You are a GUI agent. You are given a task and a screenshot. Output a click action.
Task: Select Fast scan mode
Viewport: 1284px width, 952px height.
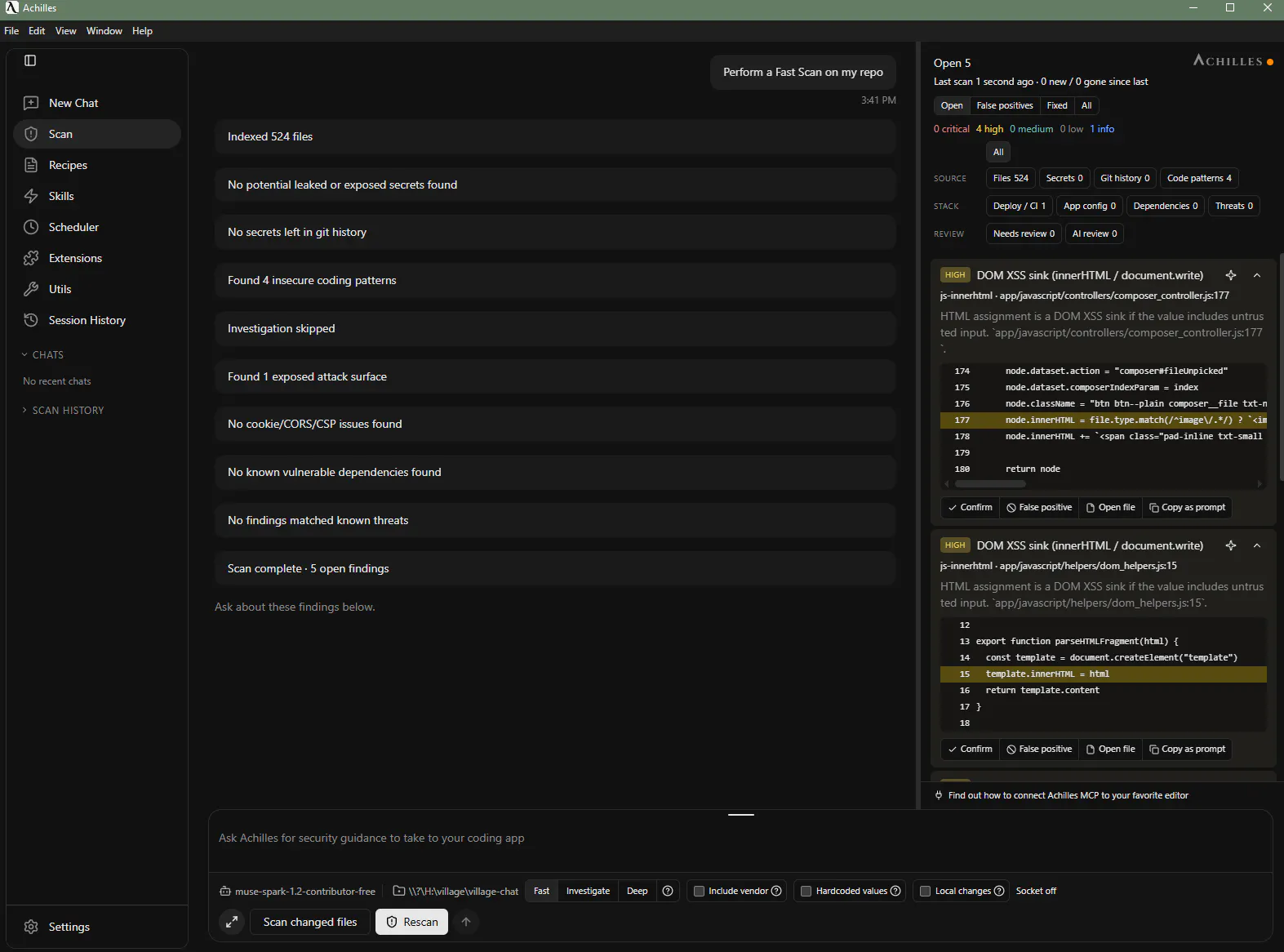click(x=541, y=891)
